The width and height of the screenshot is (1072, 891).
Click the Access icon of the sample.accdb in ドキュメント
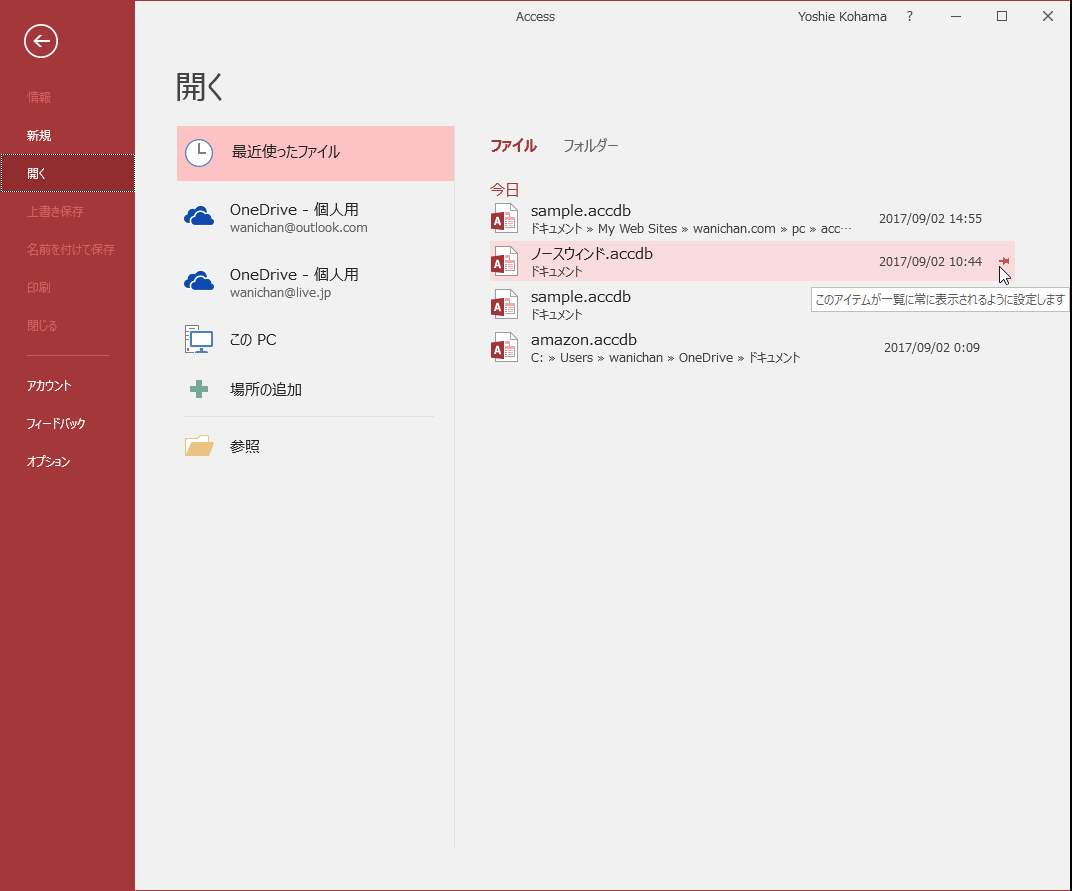point(505,305)
